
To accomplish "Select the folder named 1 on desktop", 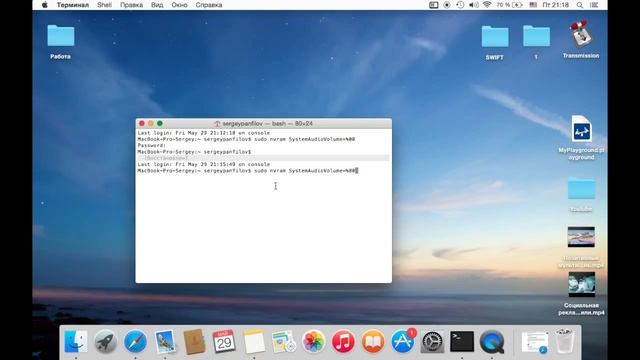I will pos(536,36).
